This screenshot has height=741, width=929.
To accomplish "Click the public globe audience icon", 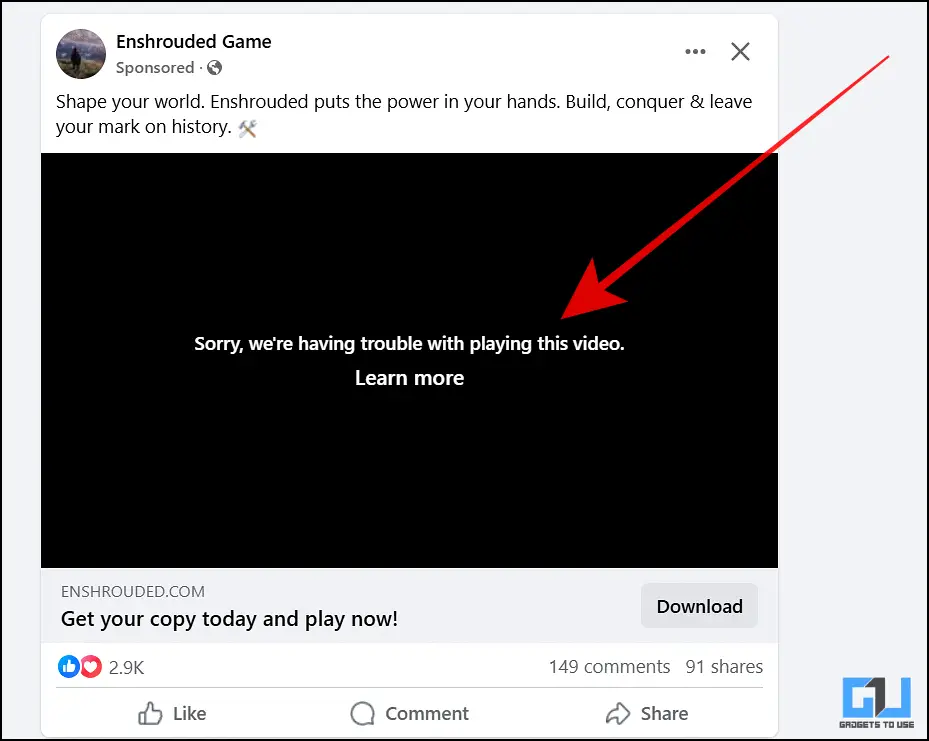I will pos(214,68).
